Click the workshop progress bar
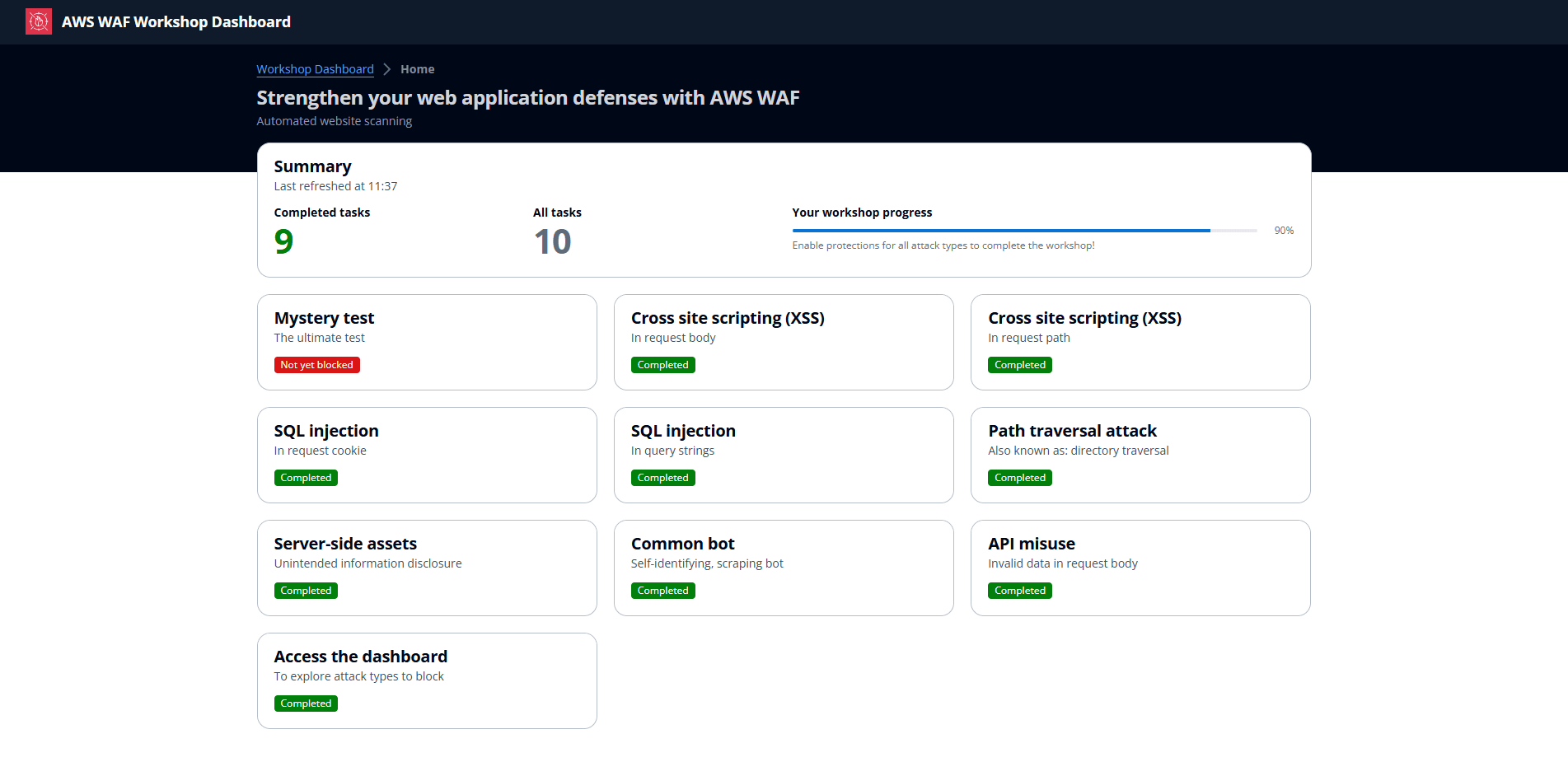1568x776 pixels. click(x=1025, y=231)
